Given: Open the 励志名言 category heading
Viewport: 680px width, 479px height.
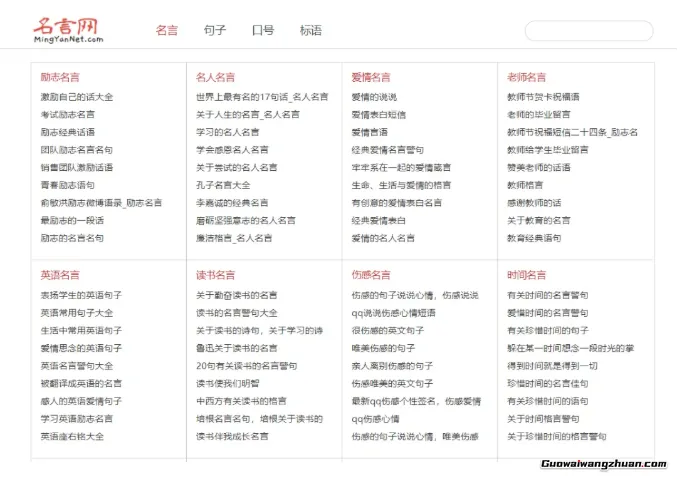Looking at the screenshot, I should pos(60,77).
